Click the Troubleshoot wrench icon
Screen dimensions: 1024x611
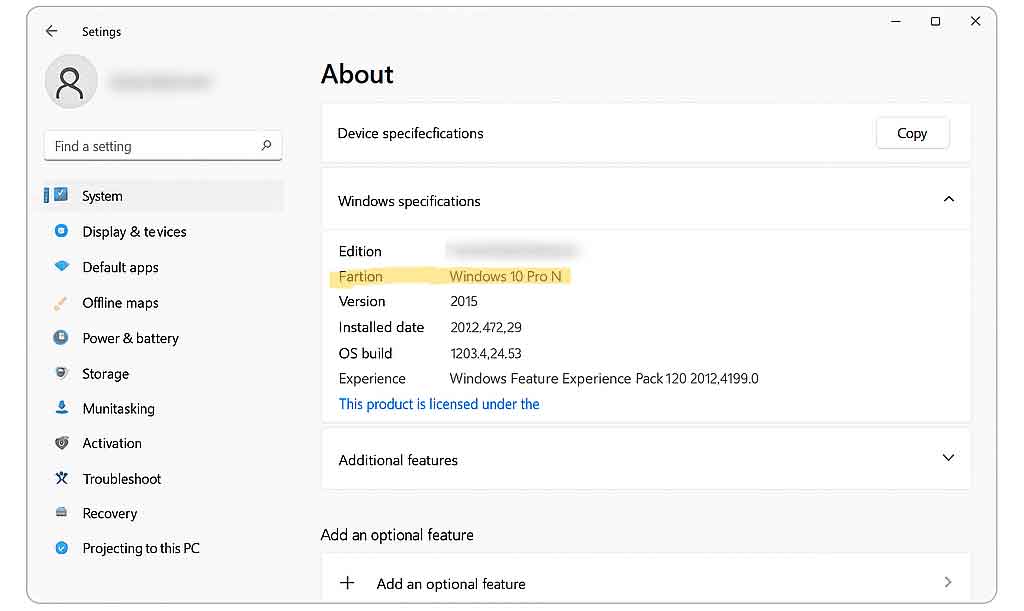pyautogui.click(x=61, y=478)
